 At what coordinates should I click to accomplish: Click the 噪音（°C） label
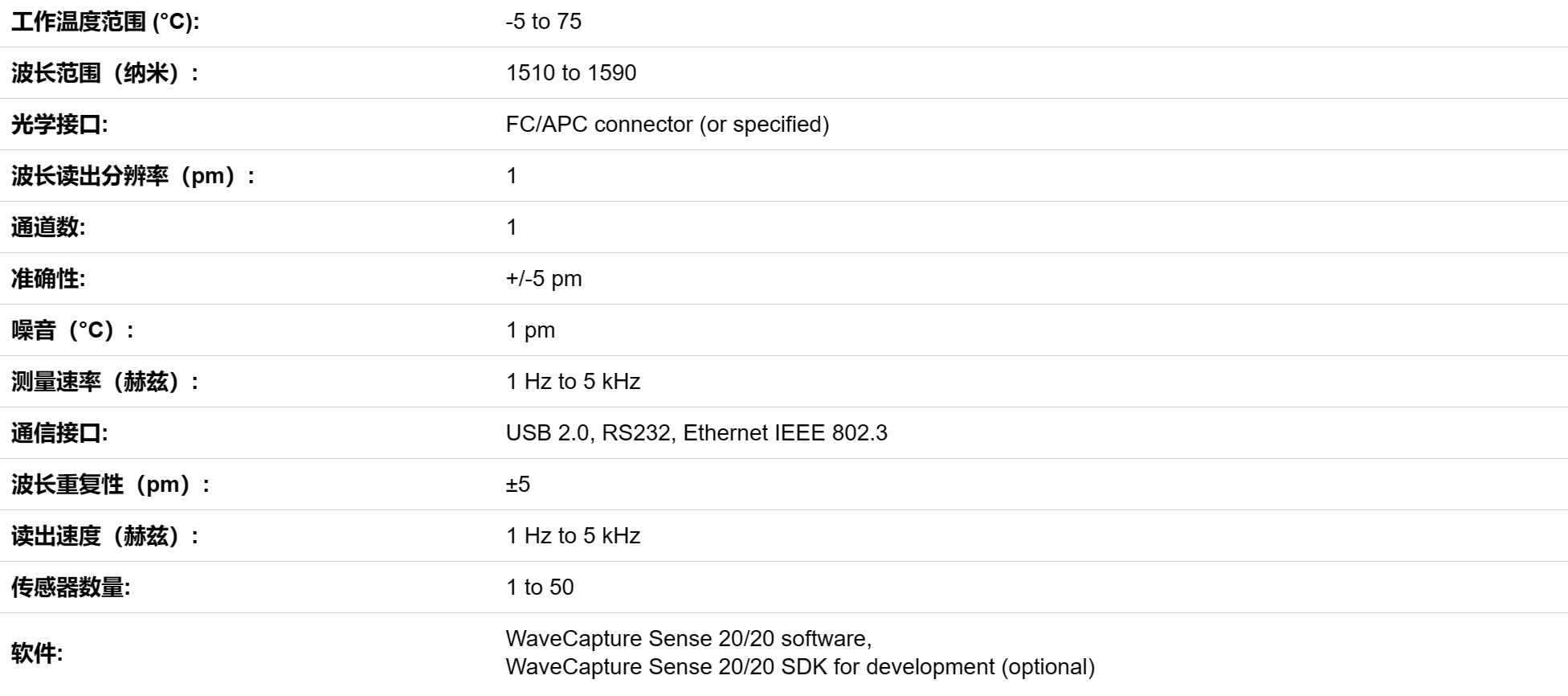(73, 330)
